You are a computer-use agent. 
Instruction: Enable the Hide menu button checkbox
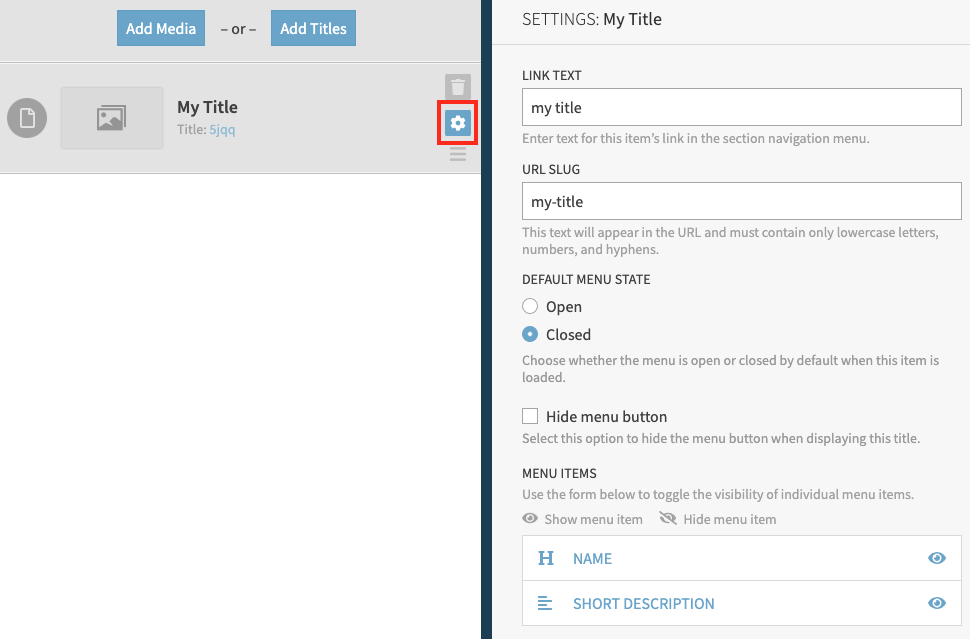click(530, 416)
